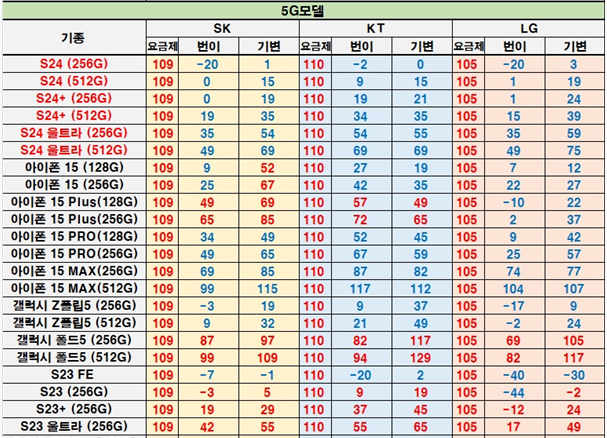
Task: Click the '번이' header under SK
Action: 208,46
